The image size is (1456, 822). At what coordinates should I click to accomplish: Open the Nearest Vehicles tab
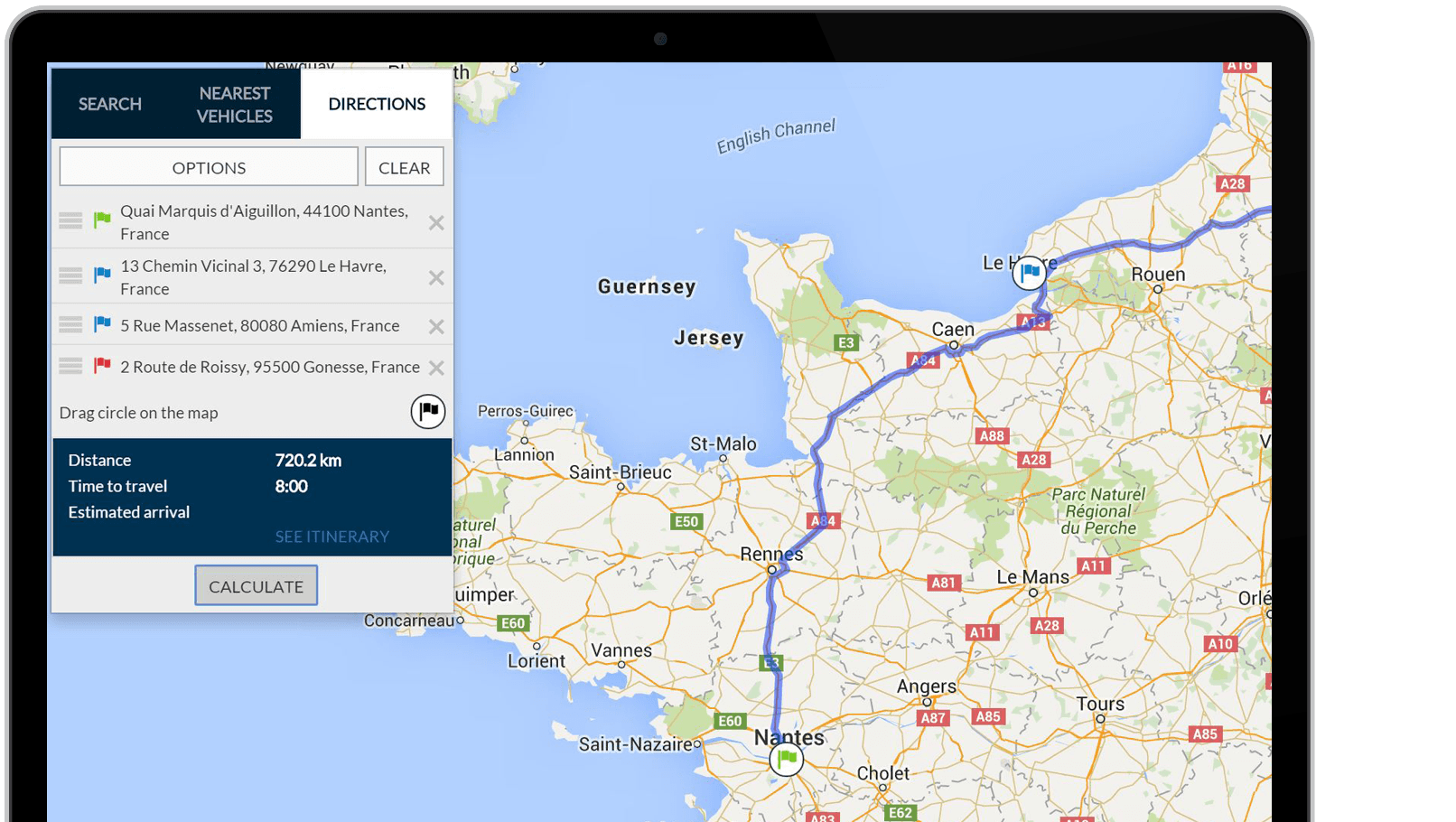pyautogui.click(x=235, y=104)
